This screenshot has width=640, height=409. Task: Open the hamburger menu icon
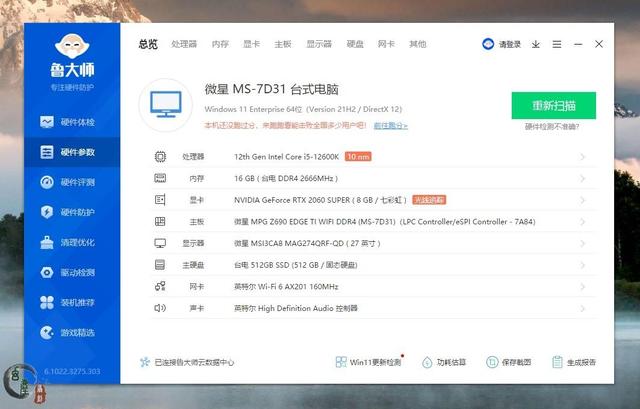pyautogui.click(x=557, y=44)
